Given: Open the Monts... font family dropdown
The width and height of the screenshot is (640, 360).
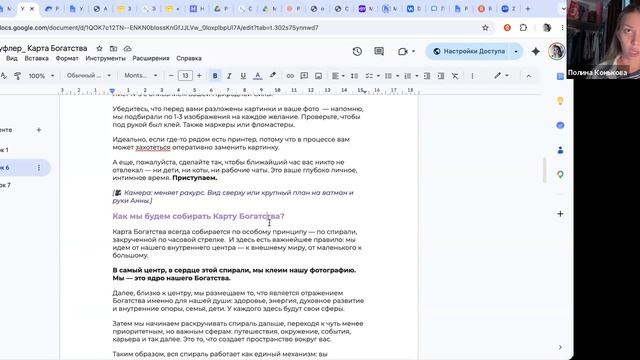Looking at the screenshot, I should [140, 76].
